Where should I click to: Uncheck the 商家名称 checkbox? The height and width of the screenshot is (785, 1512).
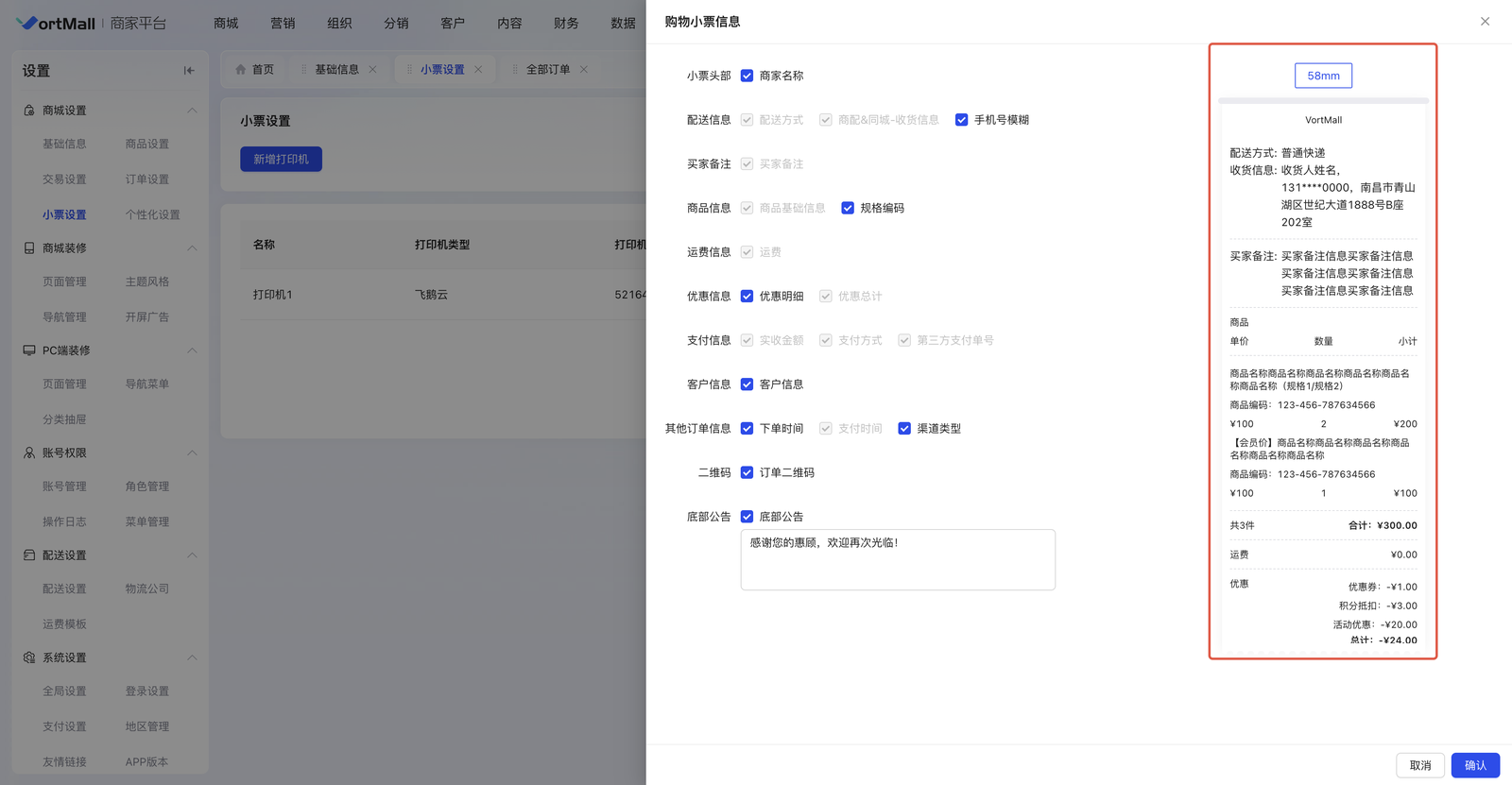pyautogui.click(x=747, y=76)
